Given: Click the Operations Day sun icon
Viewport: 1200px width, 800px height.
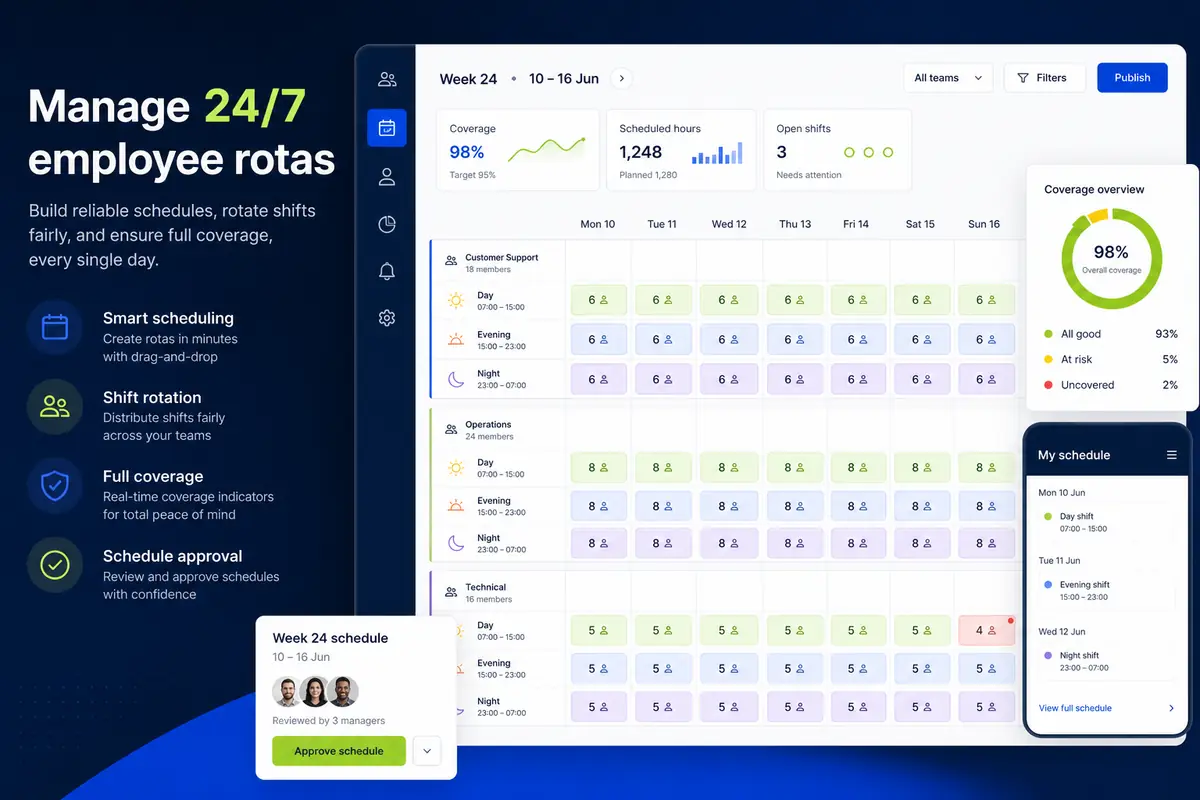Looking at the screenshot, I should 456,467.
